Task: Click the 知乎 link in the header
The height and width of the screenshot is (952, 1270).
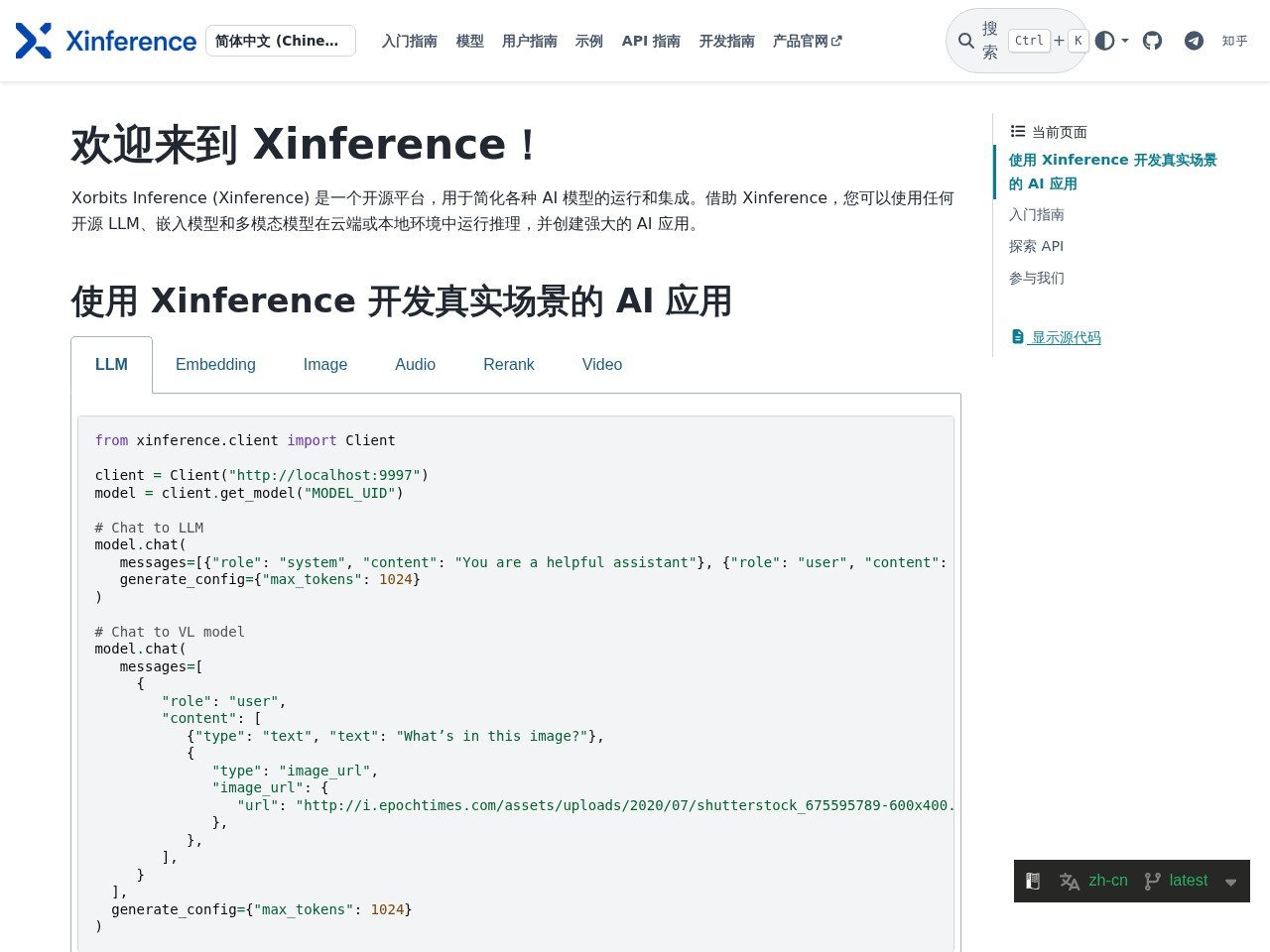Action: 1235,41
